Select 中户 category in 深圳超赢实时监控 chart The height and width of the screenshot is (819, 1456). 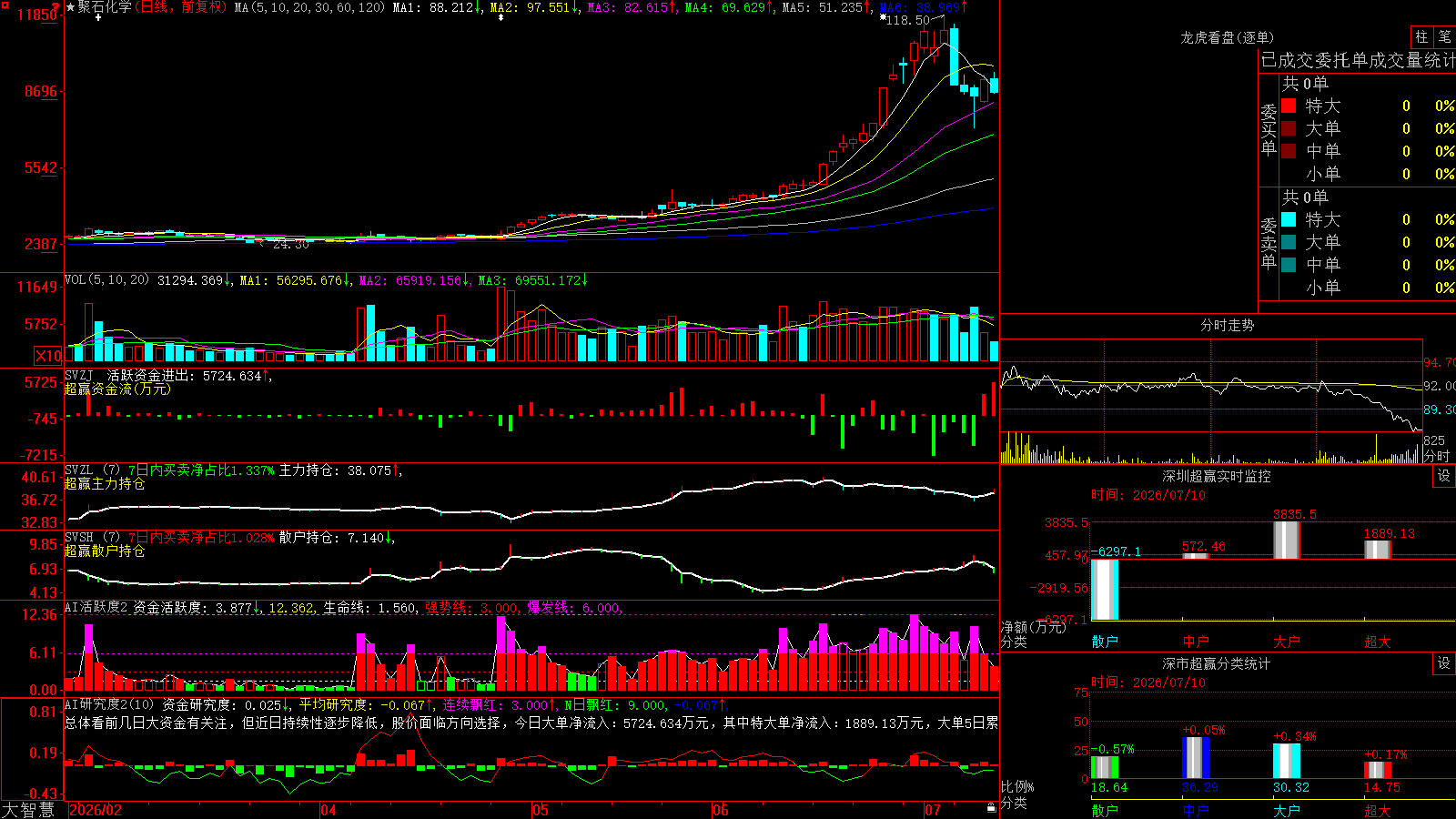(x=1196, y=642)
